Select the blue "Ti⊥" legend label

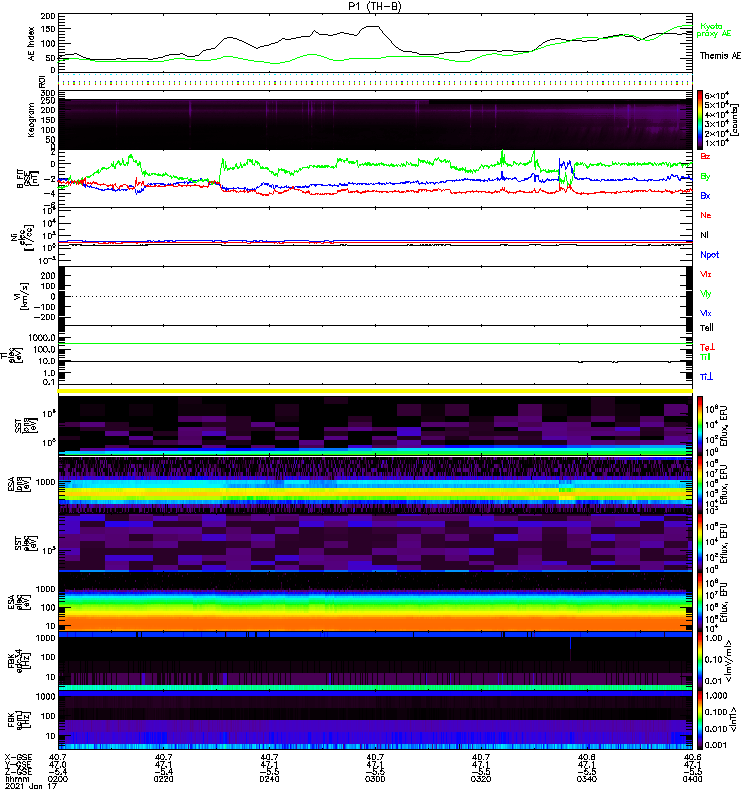[706, 377]
